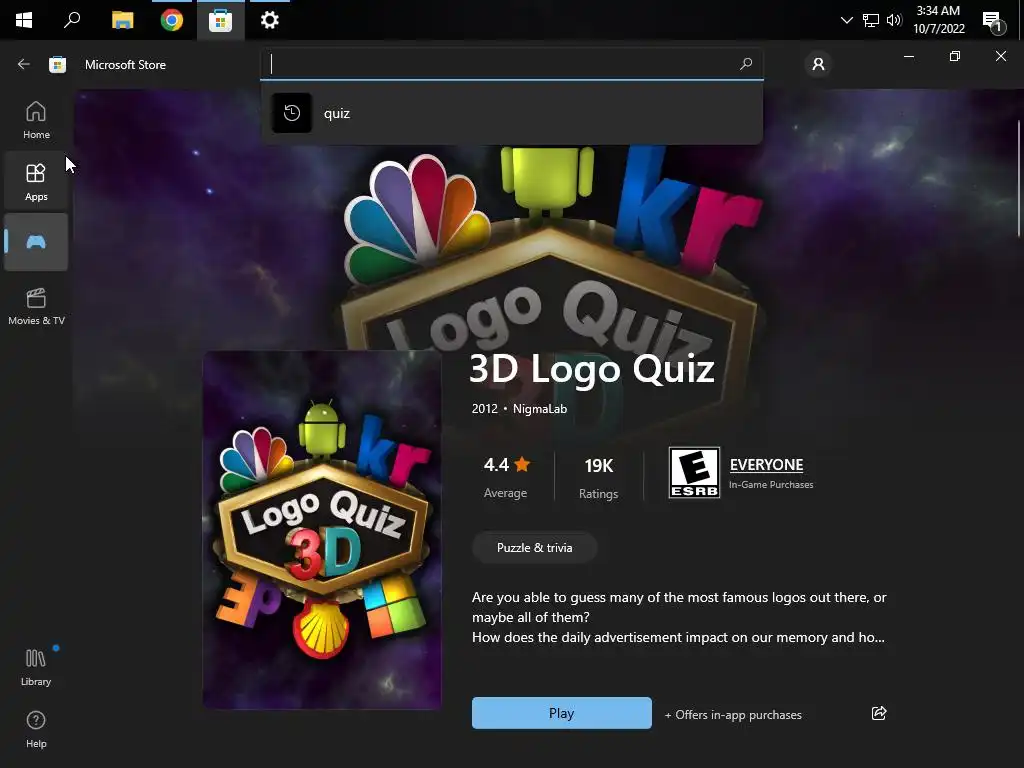
Task: Click the back arrow in Microsoft Store
Action: [24, 64]
